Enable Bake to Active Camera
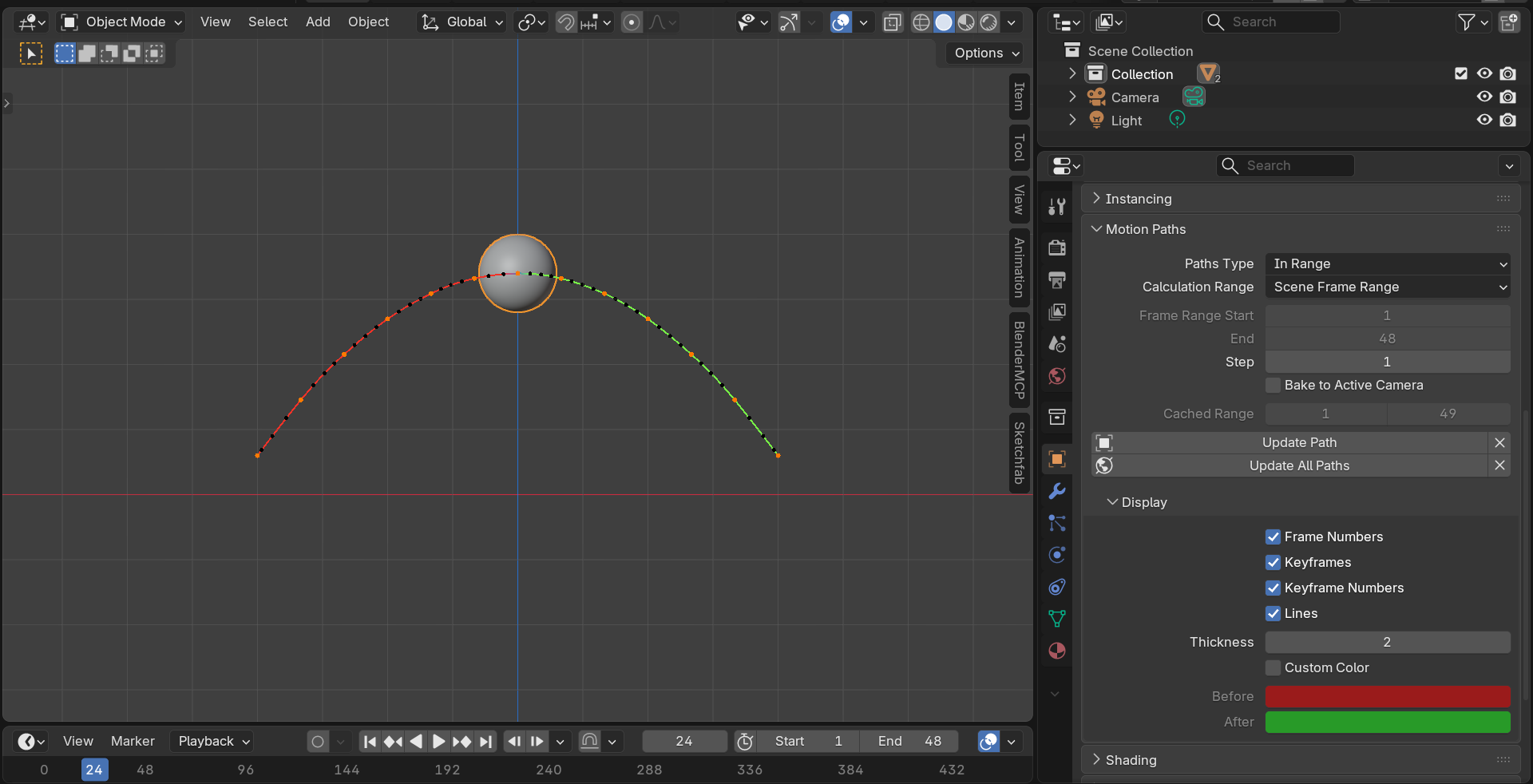 [1274, 385]
